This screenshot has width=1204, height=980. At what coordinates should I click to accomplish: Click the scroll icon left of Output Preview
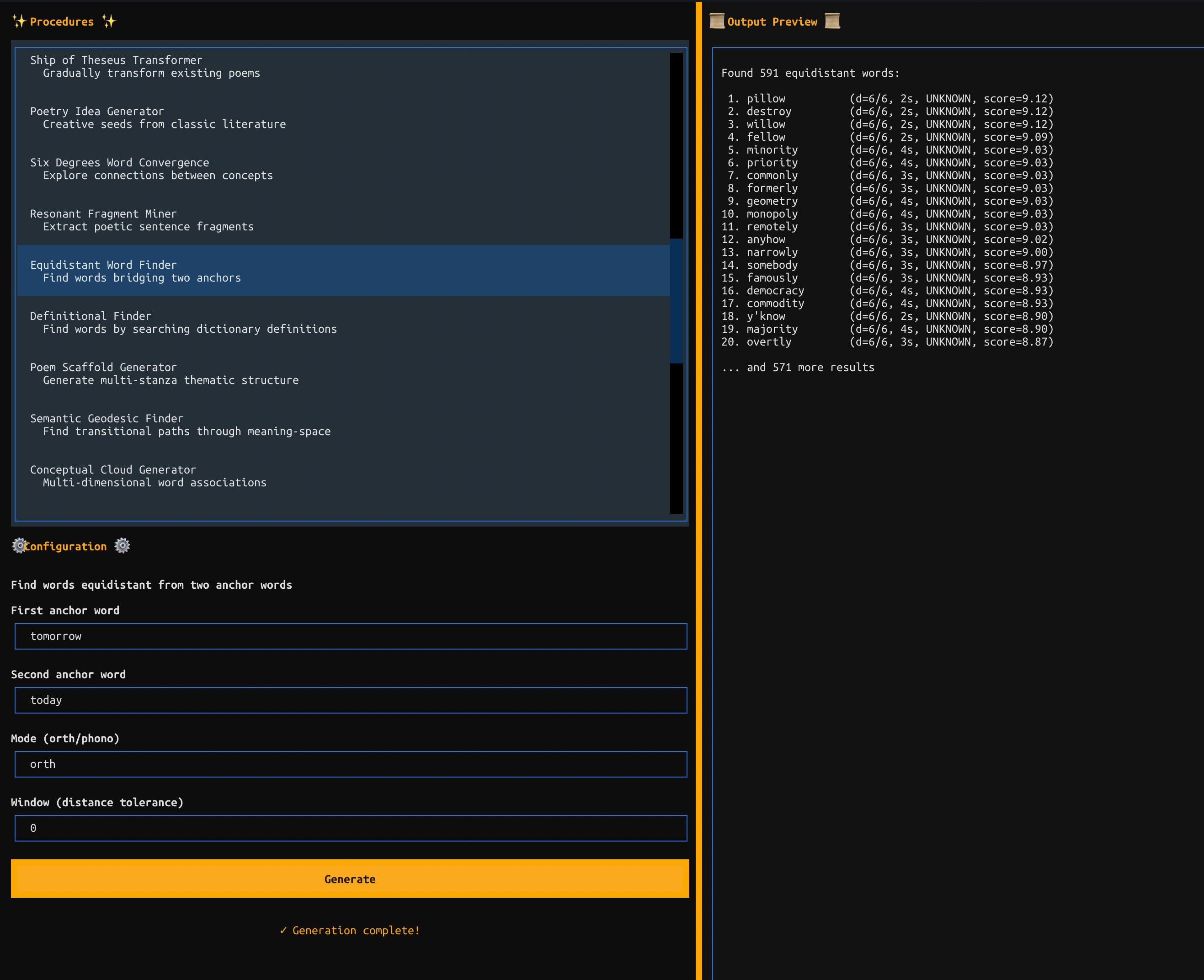(717, 21)
